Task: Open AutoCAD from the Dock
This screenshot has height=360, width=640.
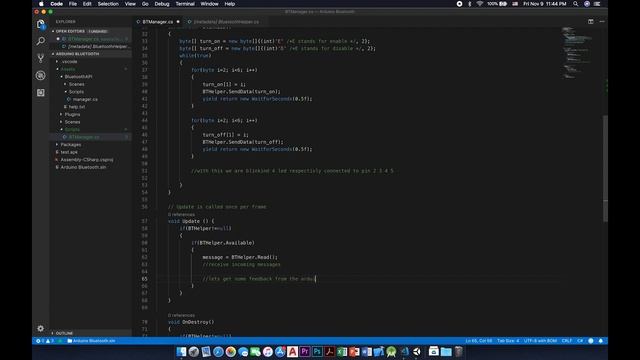Action: pos(292,351)
